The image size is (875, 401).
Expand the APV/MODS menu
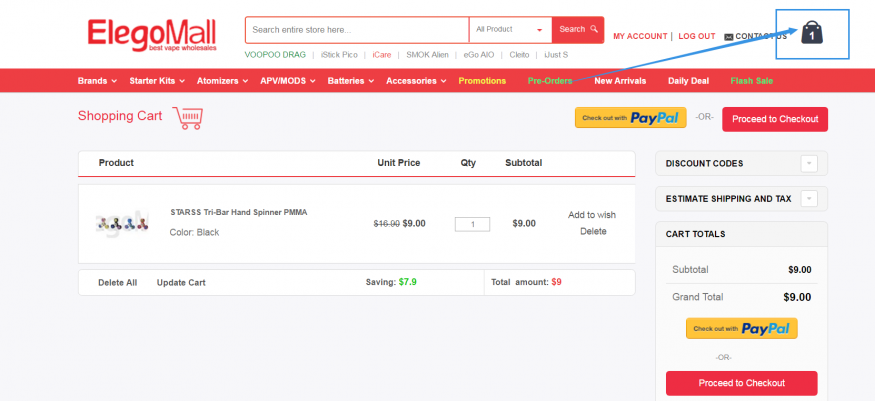pos(287,81)
